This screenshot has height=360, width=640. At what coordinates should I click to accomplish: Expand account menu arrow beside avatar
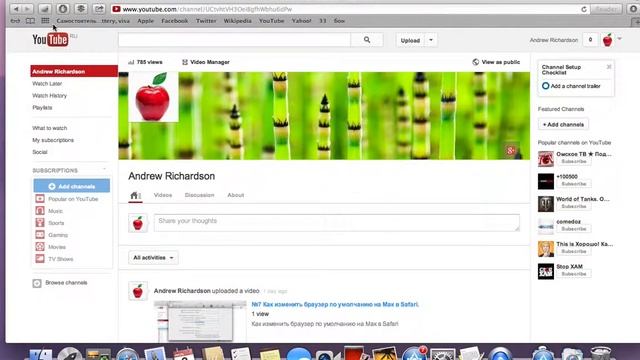click(x=619, y=39)
